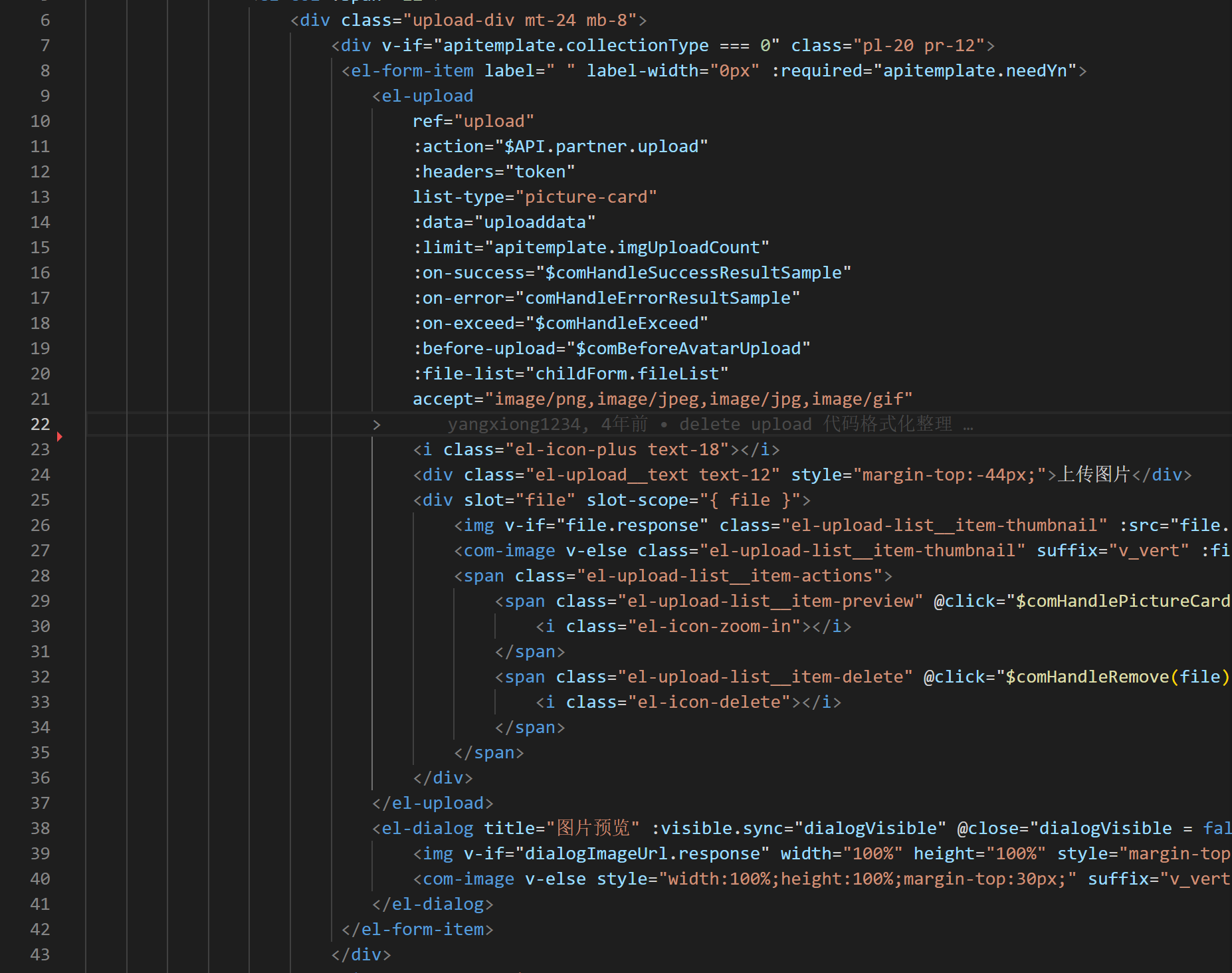Click the el-icon-plus text-18 class
The width and height of the screenshot is (1232, 973).
coord(617,449)
